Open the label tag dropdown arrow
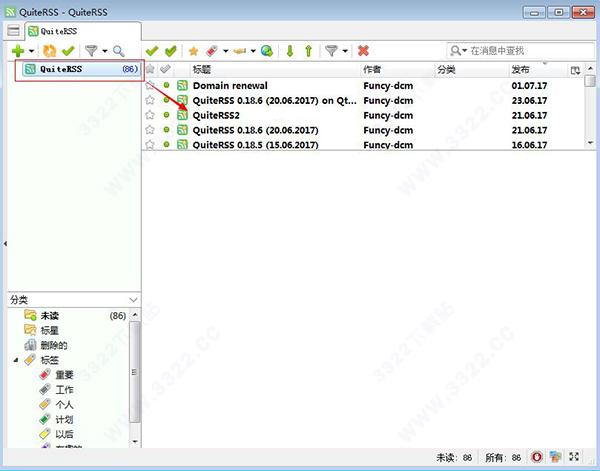 (226, 51)
